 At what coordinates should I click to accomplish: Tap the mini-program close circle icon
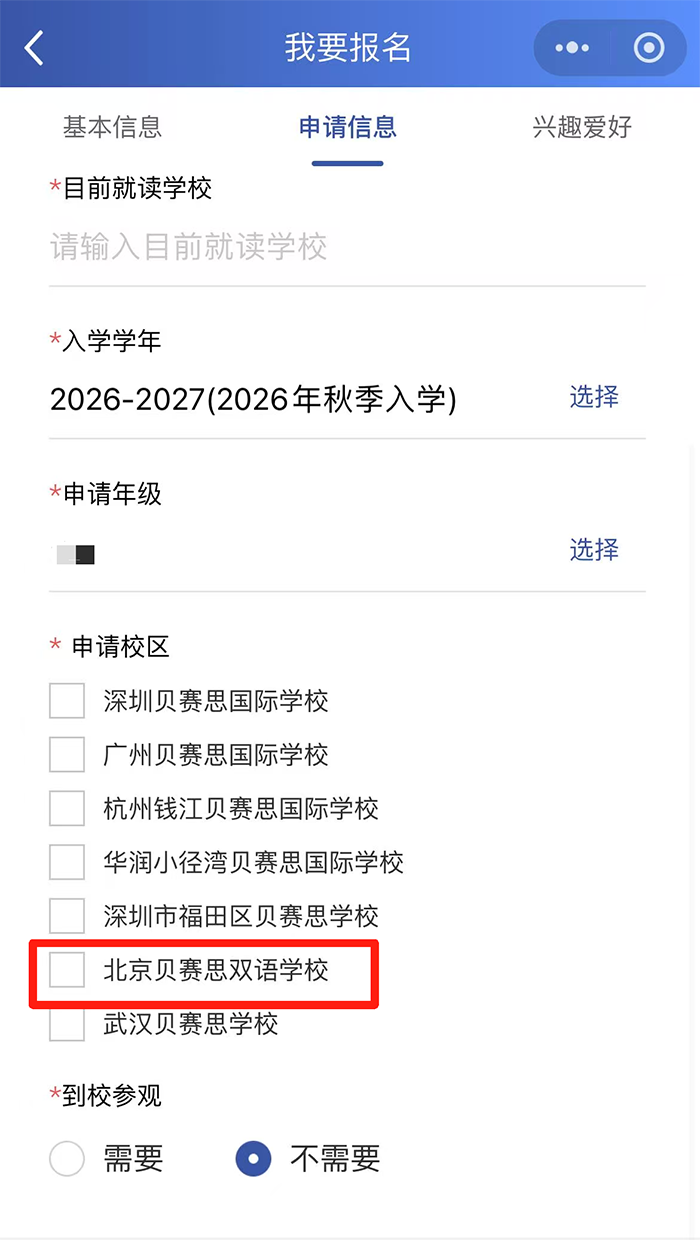click(647, 47)
